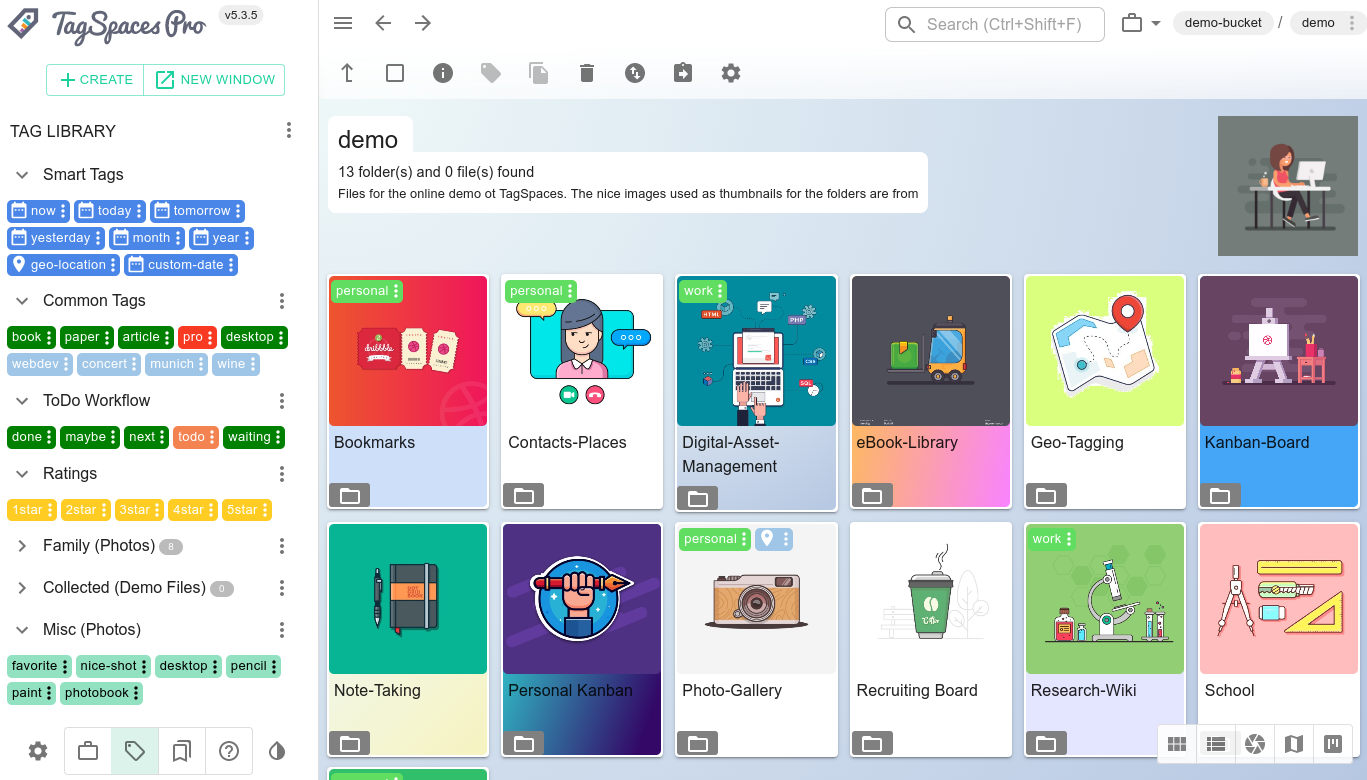Toggle select-all with the square checkbox icon

tap(395, 72)
